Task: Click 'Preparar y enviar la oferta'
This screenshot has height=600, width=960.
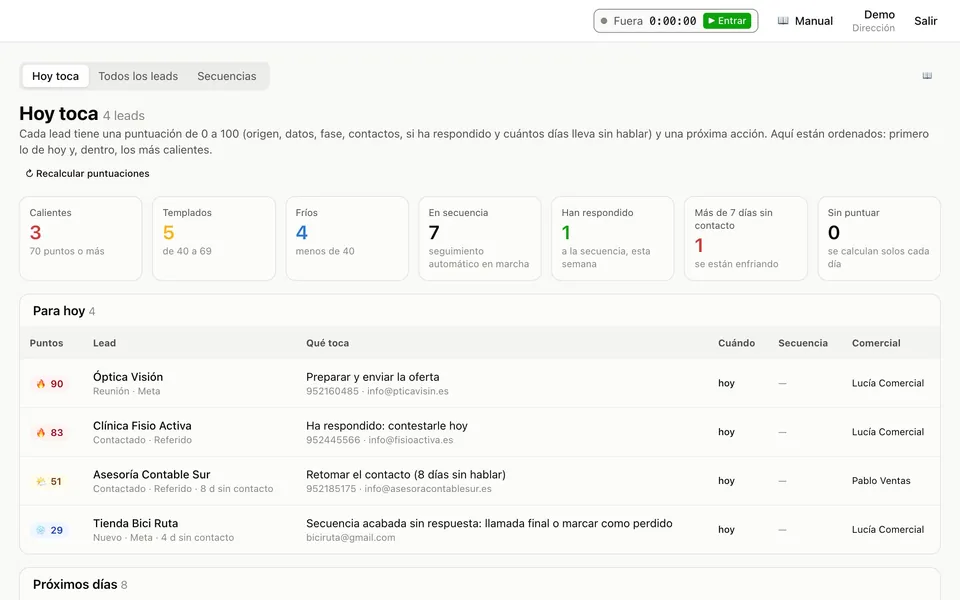Action: [372, 377]
